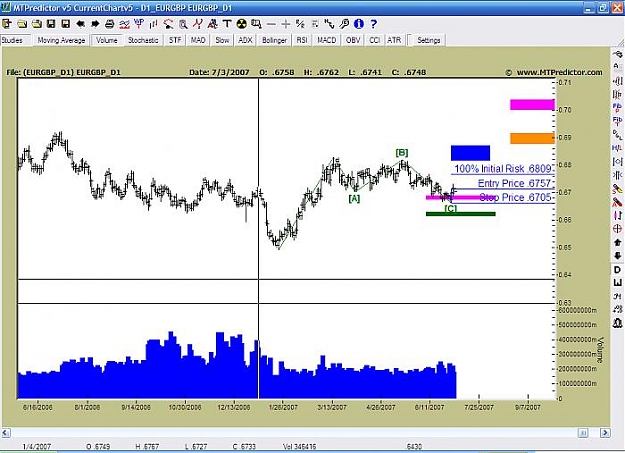625x453 pixels.
Task: Select the Moving Average study tab
Action: [x=61, y=40]
